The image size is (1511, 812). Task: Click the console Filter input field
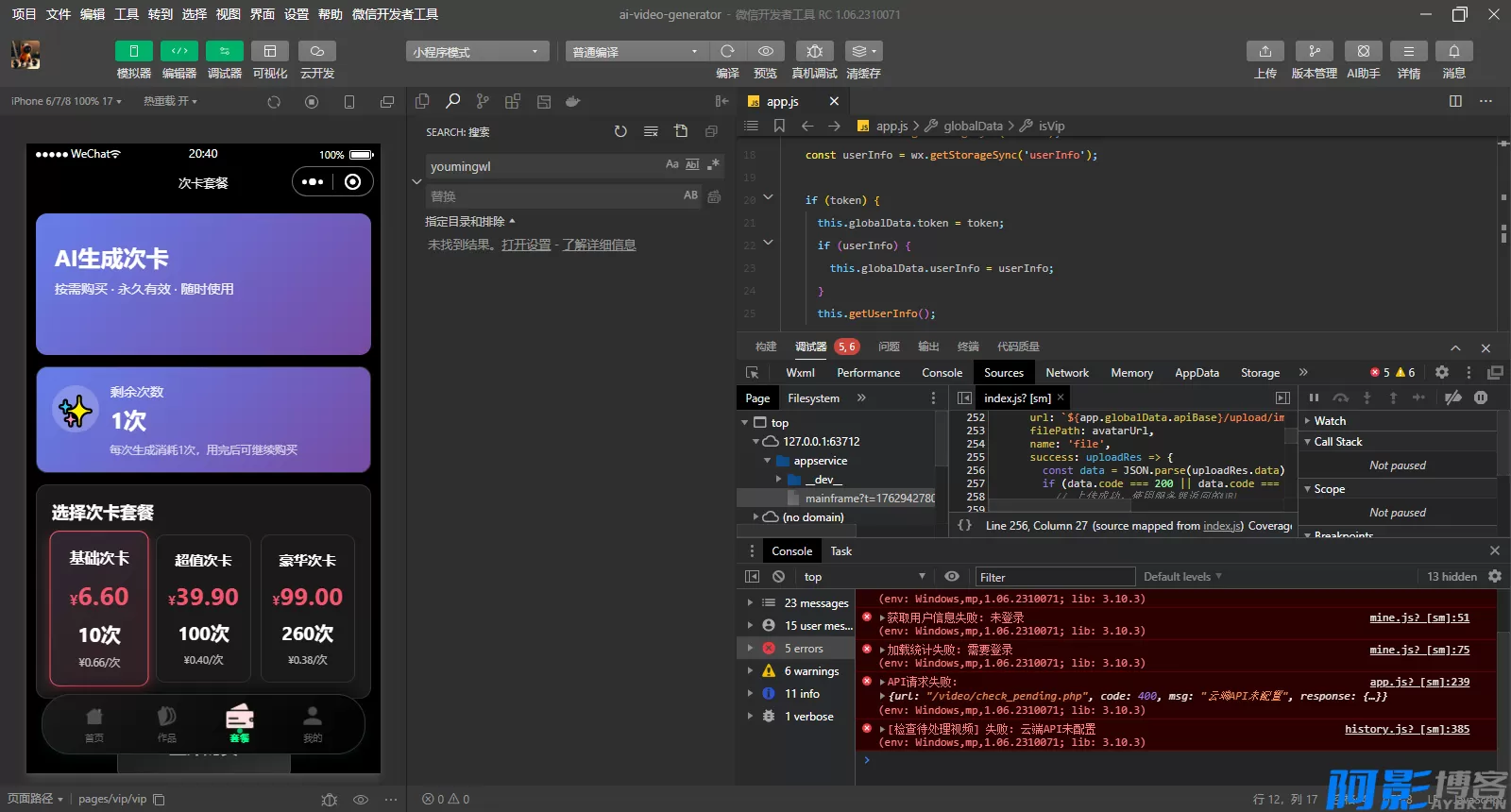1054,577
